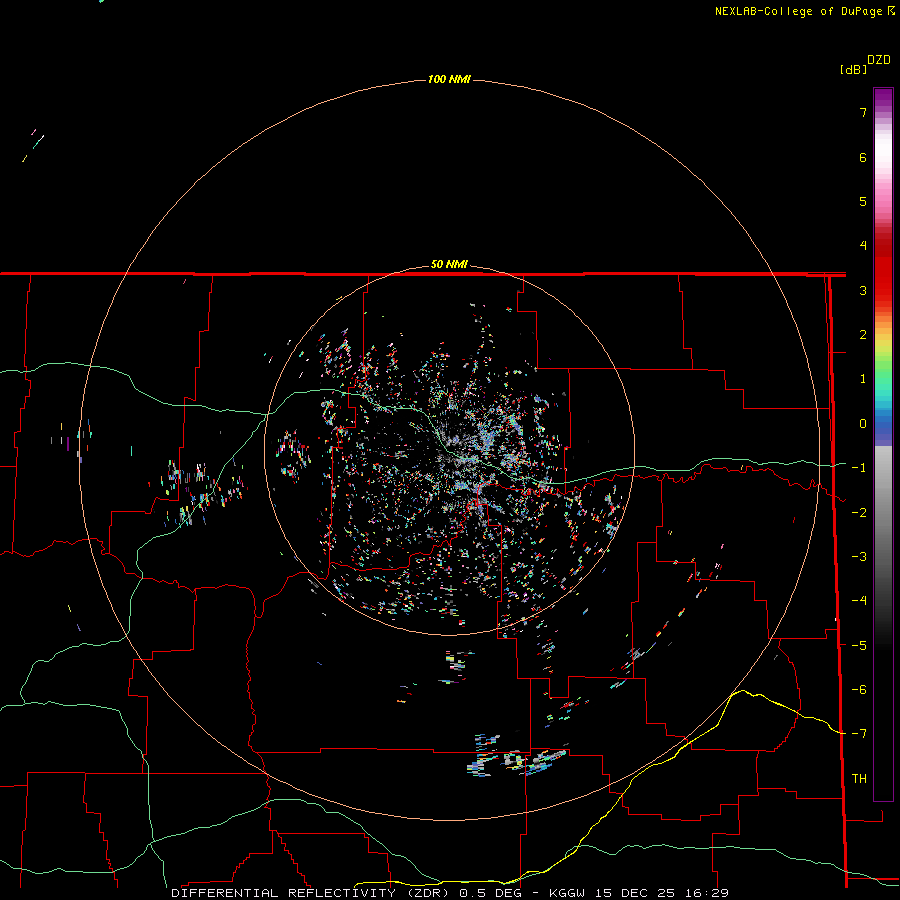
Task: Click the Differential Reflectivity KGGW caption
Action: [450, 893]
